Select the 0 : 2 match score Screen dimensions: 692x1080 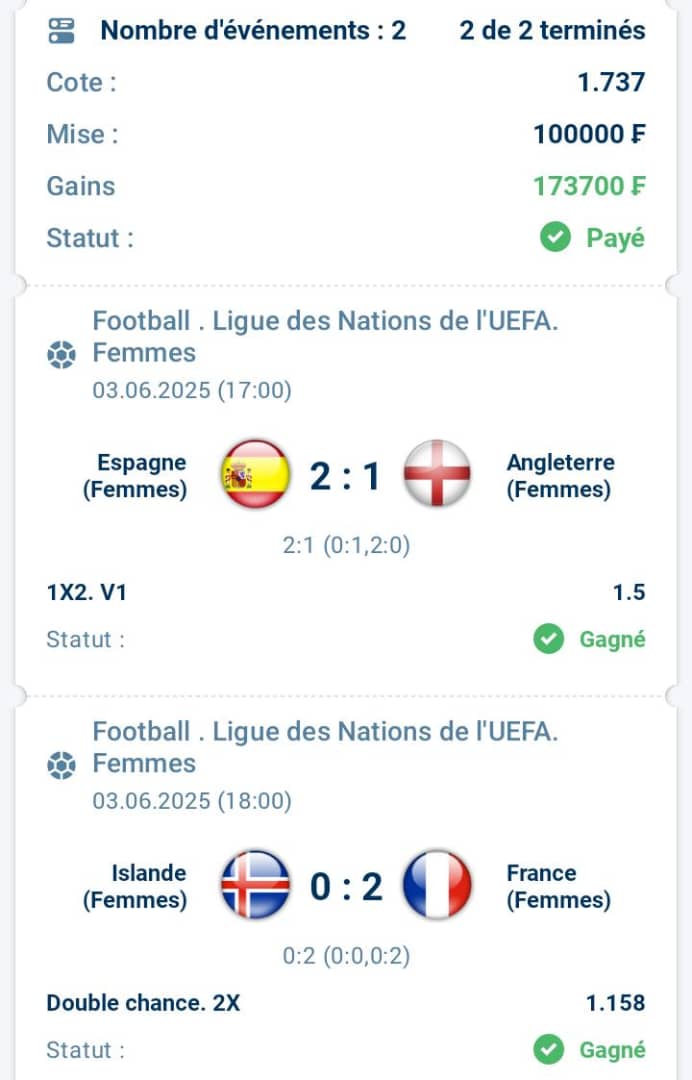346,886
